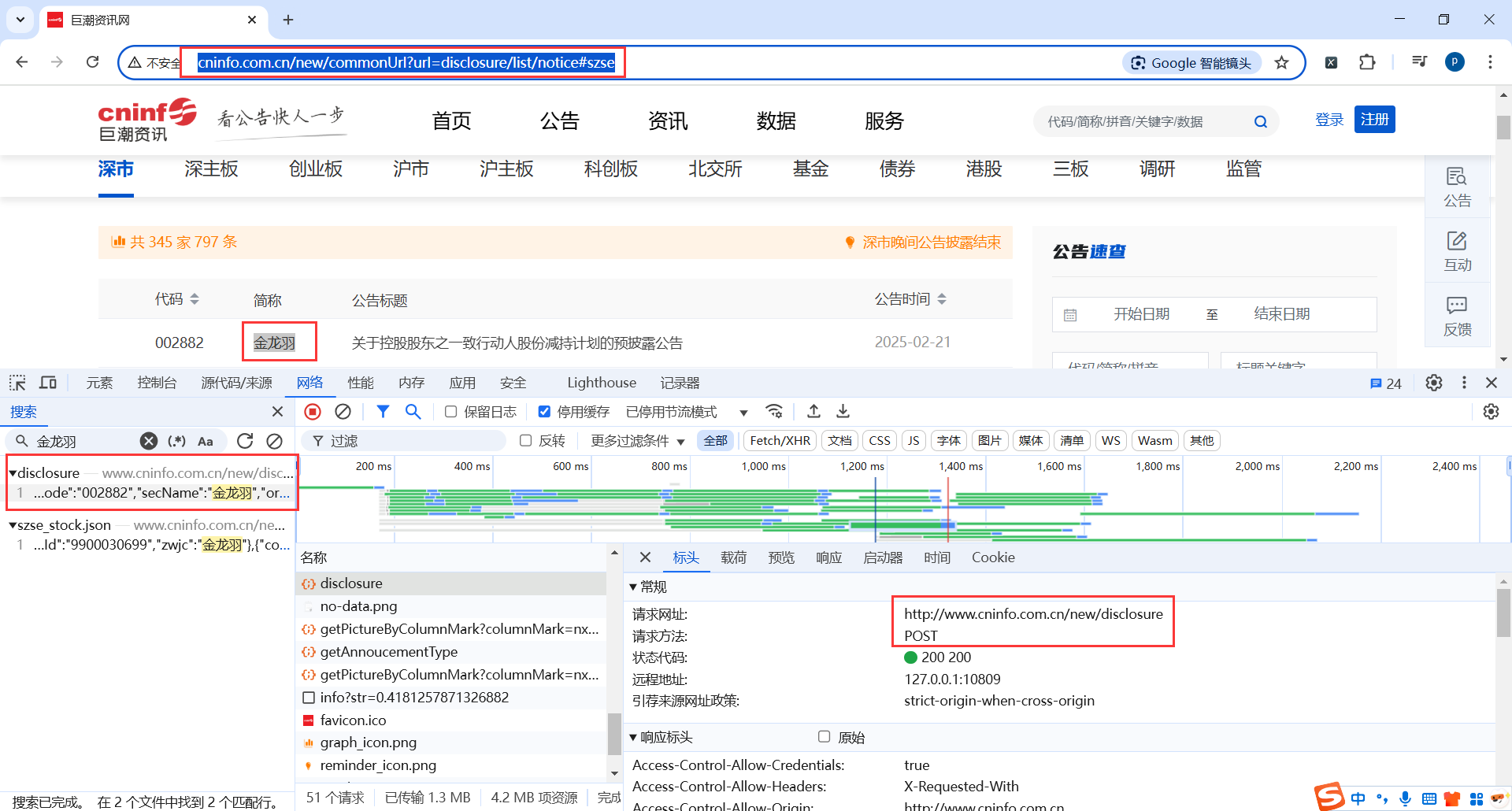The width and height of the screenshot is (1512, 811).
Task: Filter requests by CSS type
Action: click(x=880, y=441)
